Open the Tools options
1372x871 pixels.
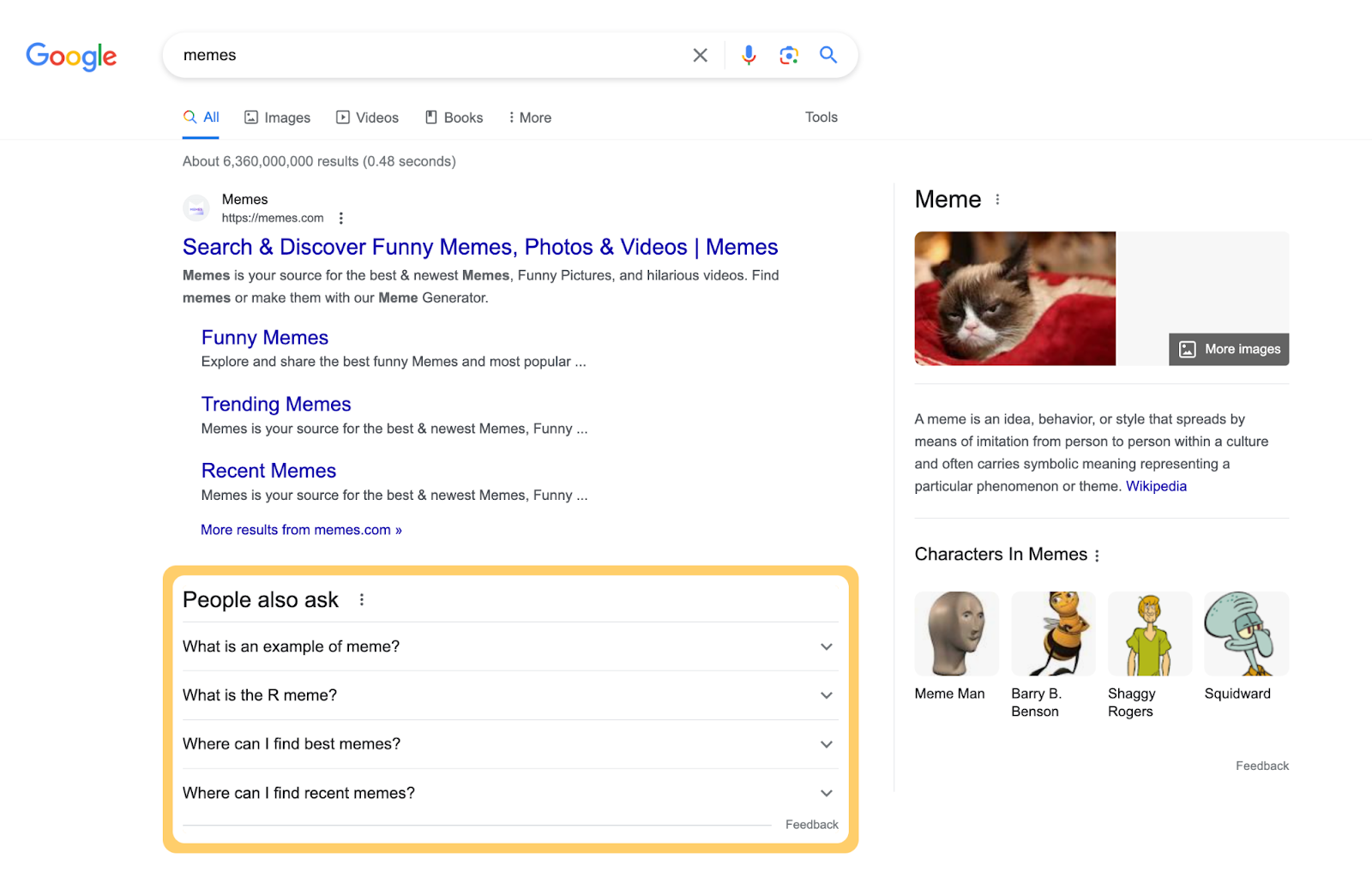pos(821,117)
